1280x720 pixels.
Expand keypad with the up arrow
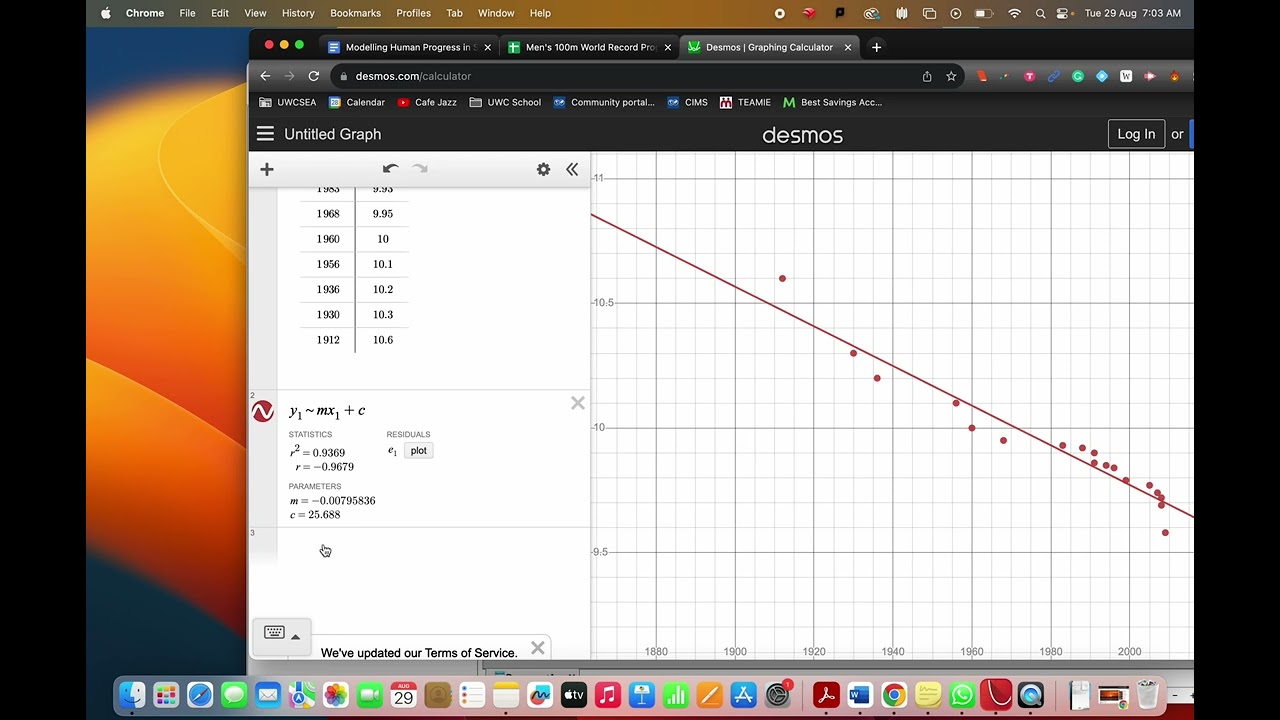(295, 636)
